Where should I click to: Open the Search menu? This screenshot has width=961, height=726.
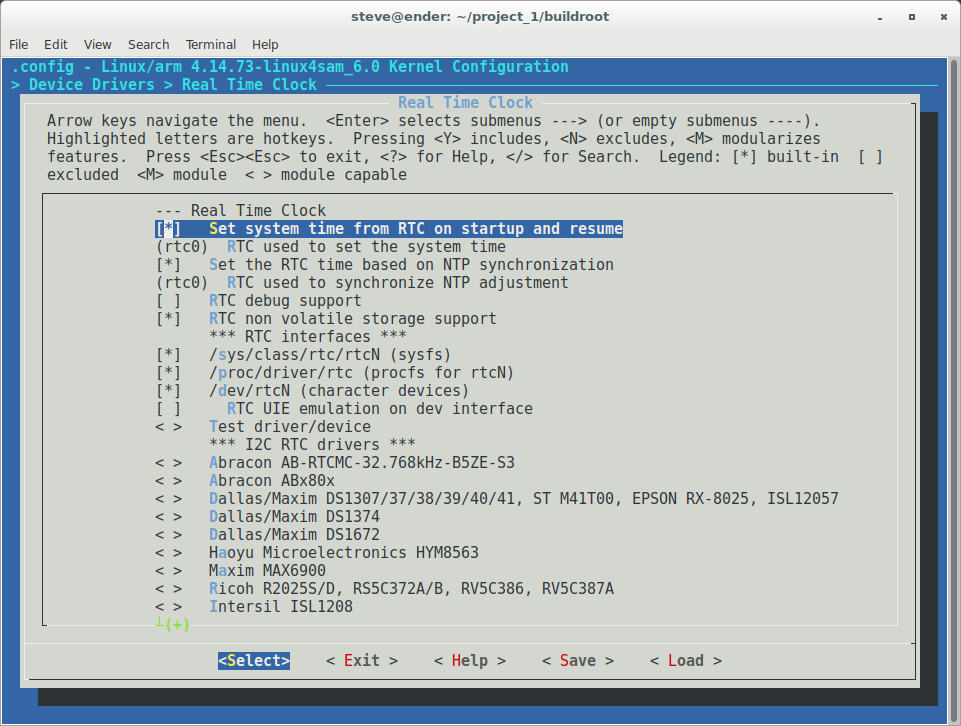pyautogui.click(x=148, y=44)
